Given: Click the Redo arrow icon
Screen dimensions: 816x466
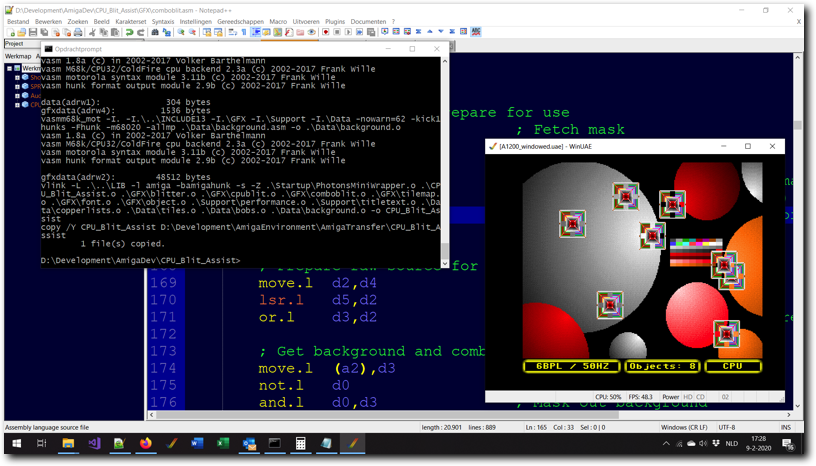Looking at the screenshot, I should (141, 32).
